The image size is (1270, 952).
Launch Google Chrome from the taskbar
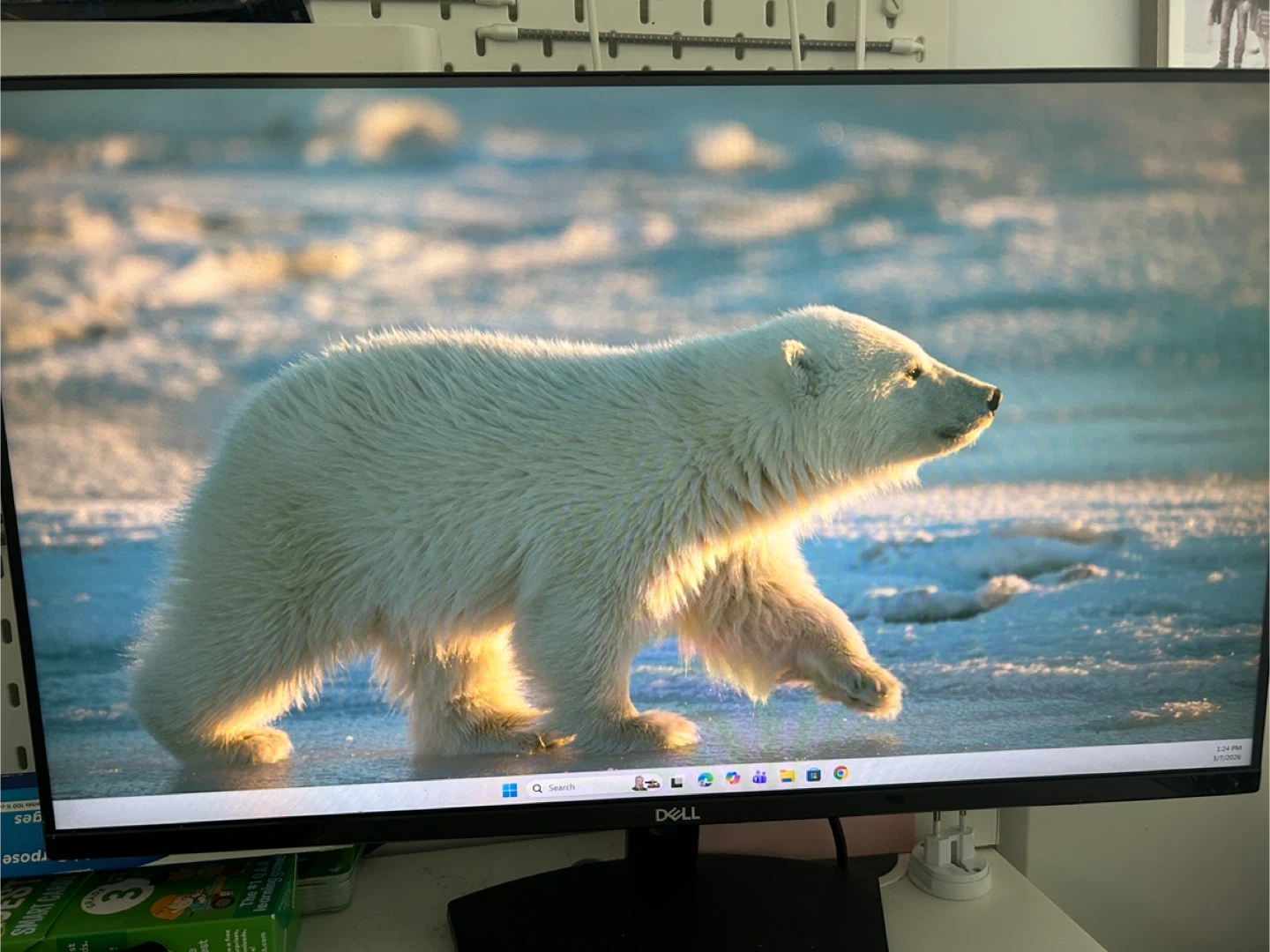click(x=840, y=773)
